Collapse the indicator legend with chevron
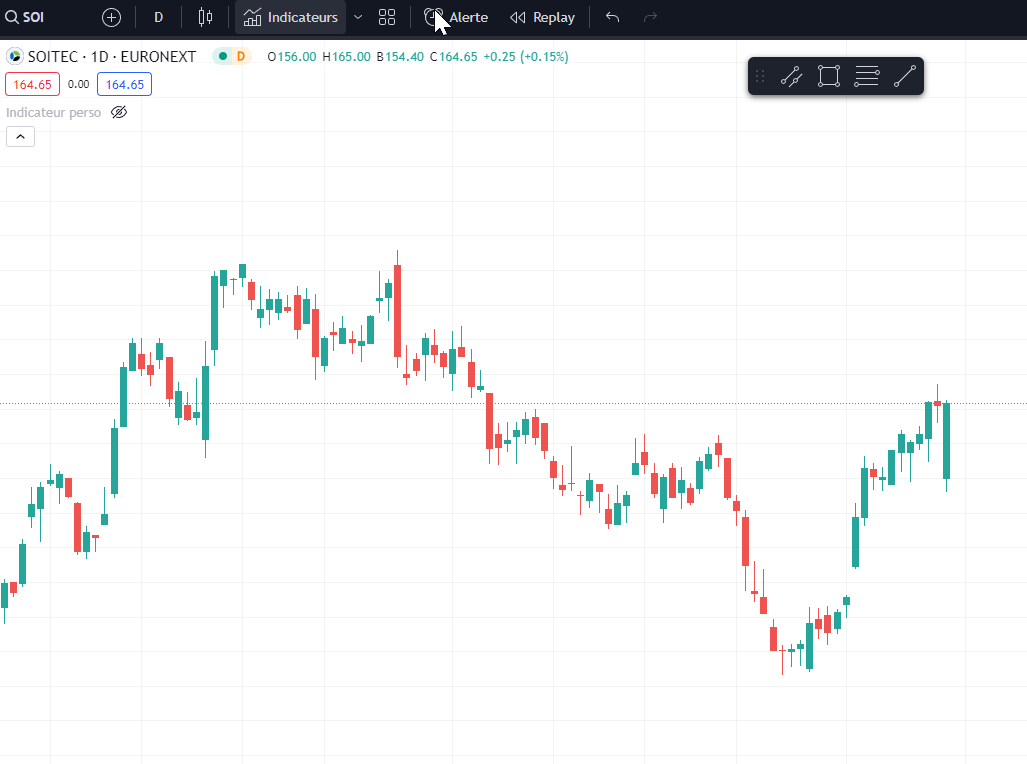Screen dimensions: 1027x764 click(20, 137)
